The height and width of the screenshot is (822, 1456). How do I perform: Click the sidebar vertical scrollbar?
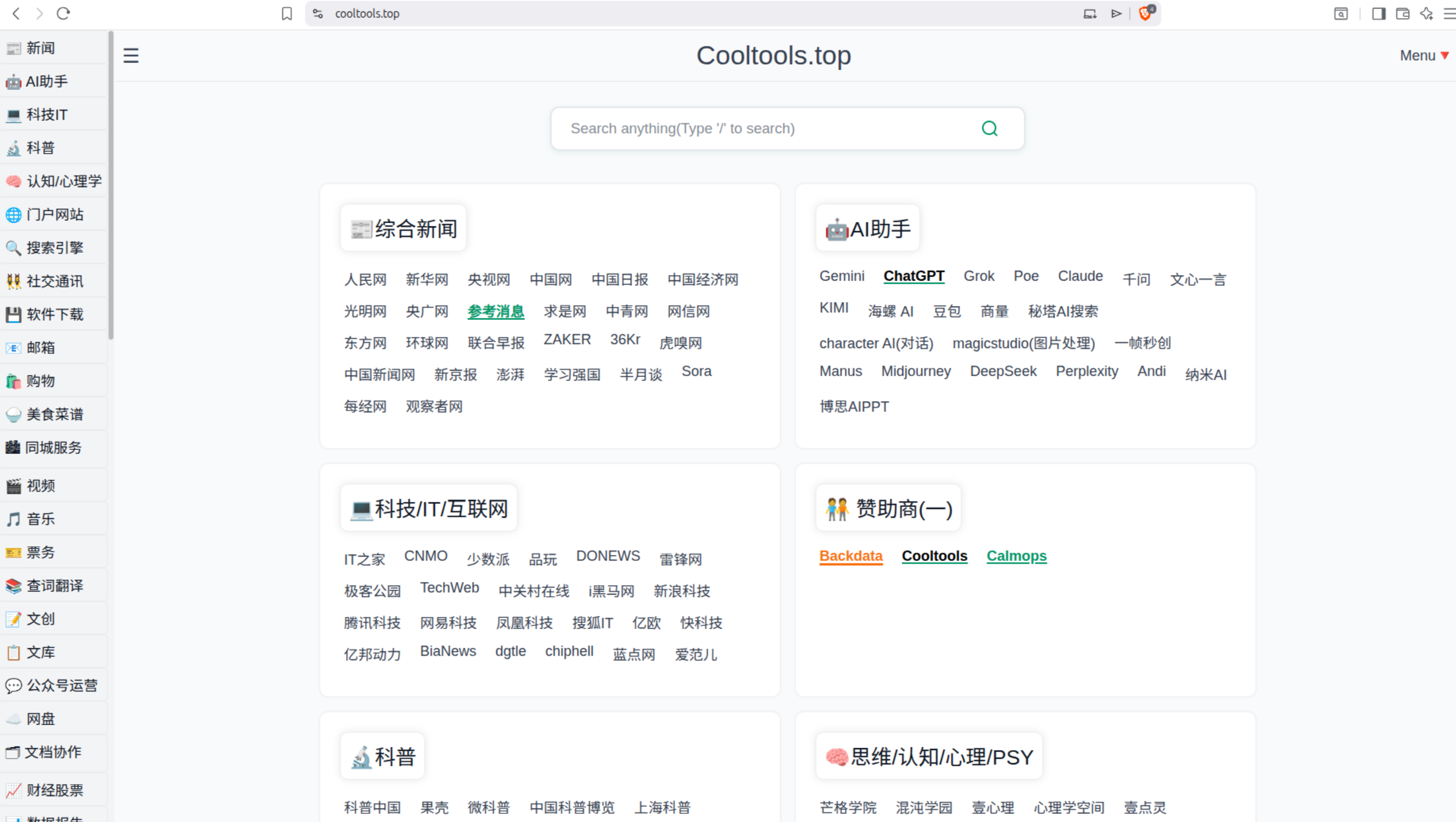(111, 186)
